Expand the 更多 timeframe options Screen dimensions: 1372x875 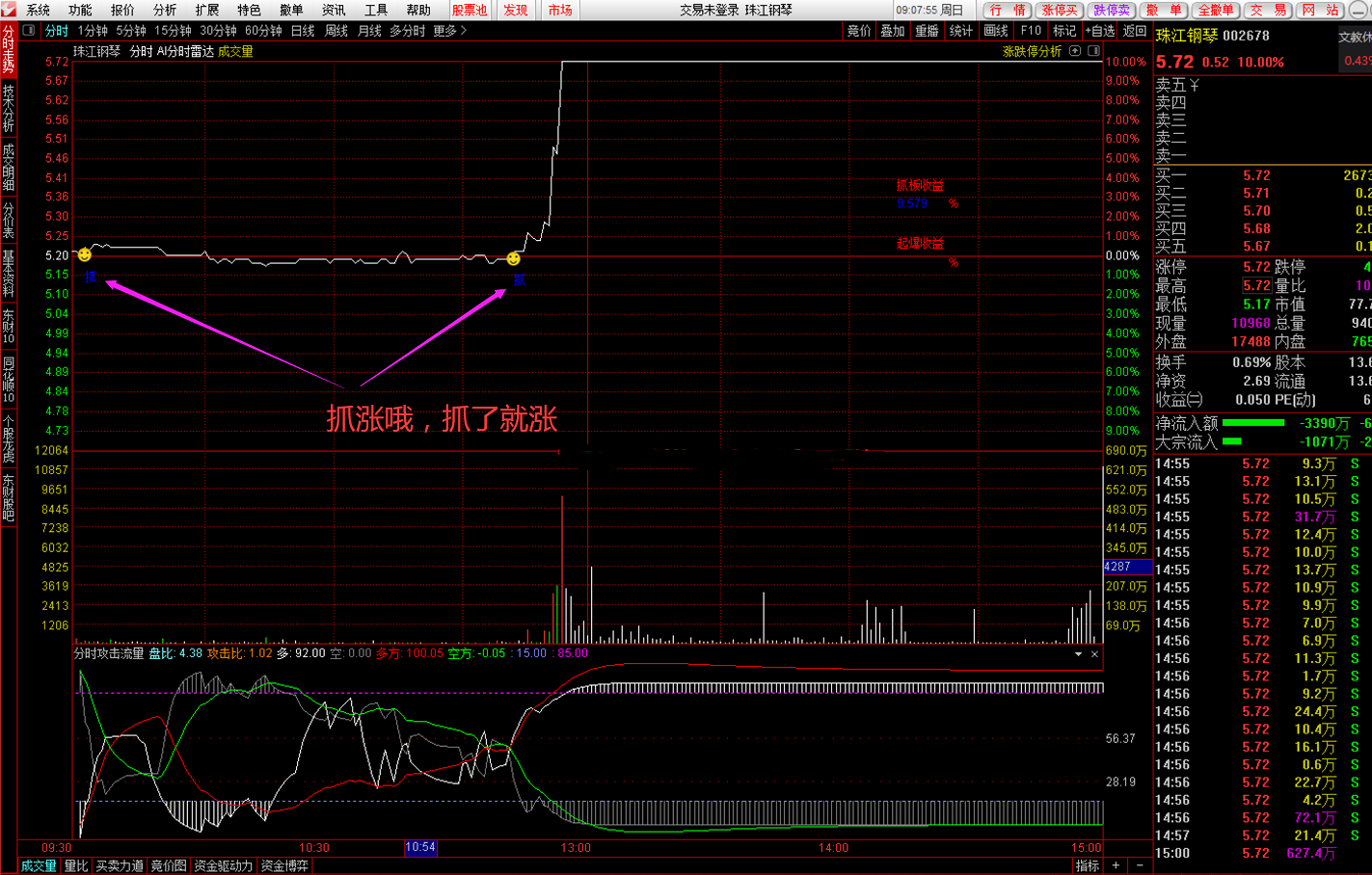tap(449, 31)
